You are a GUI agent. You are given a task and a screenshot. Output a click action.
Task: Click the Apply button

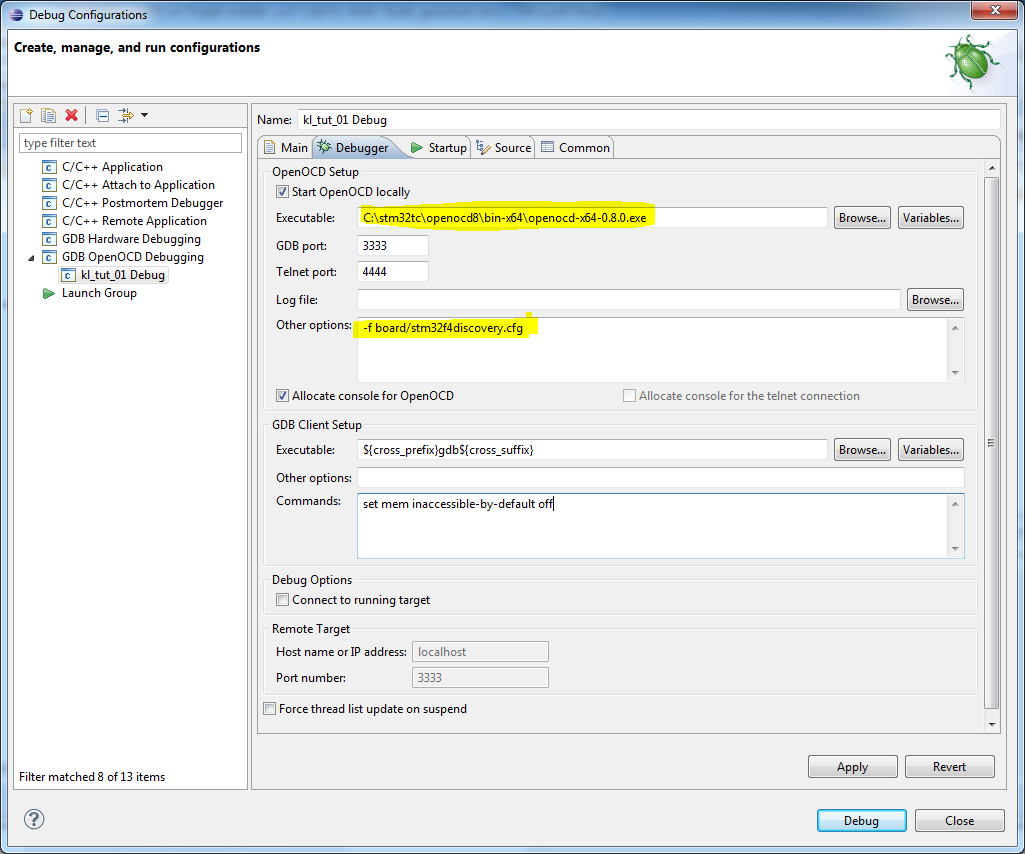(x=852, y=766)
